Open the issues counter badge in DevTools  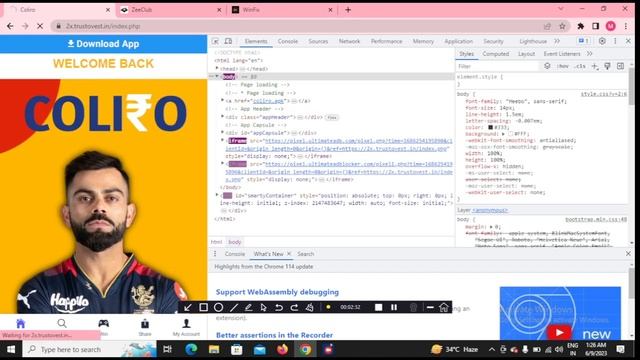(x=583, y=41)
